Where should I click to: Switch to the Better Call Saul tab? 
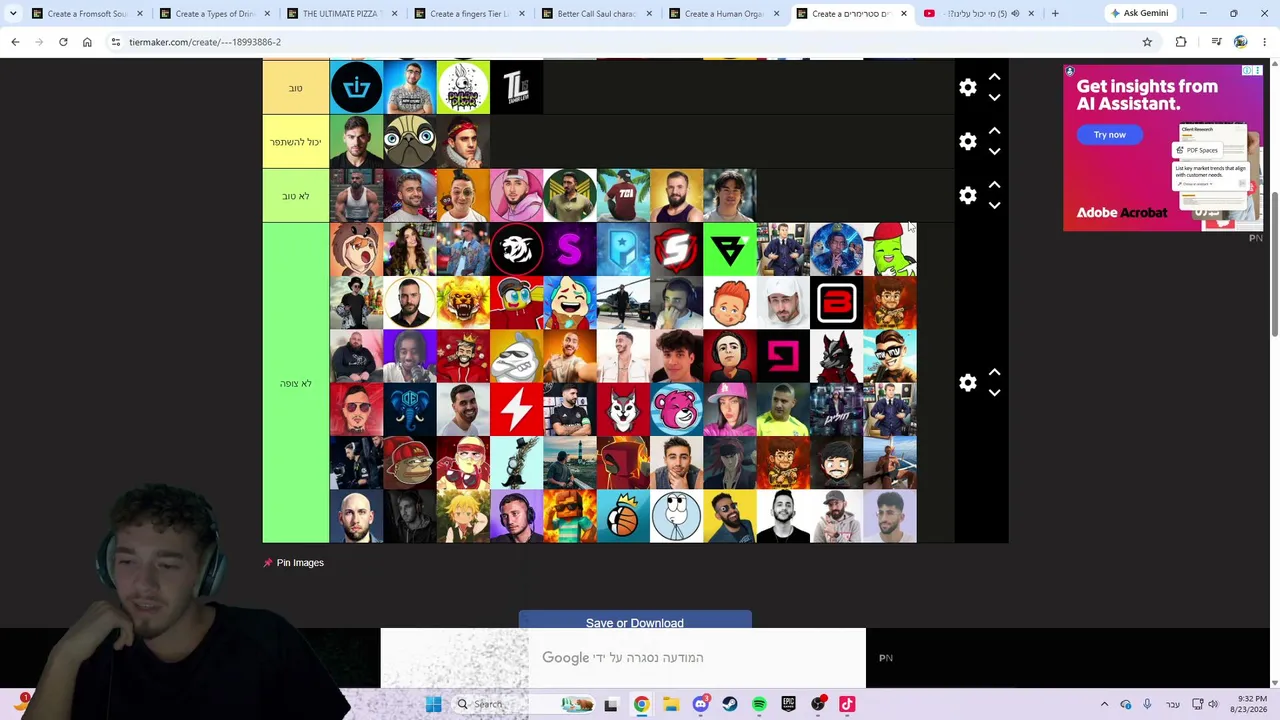point(597,14)
